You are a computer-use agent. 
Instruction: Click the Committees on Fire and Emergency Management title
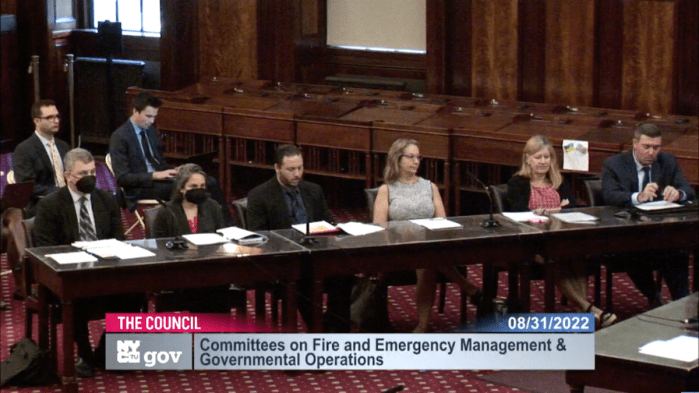(x=382, y=345)
